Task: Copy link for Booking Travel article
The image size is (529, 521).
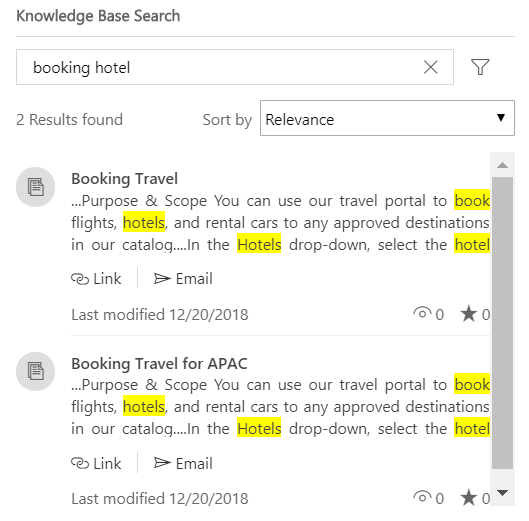Action: 96,279
